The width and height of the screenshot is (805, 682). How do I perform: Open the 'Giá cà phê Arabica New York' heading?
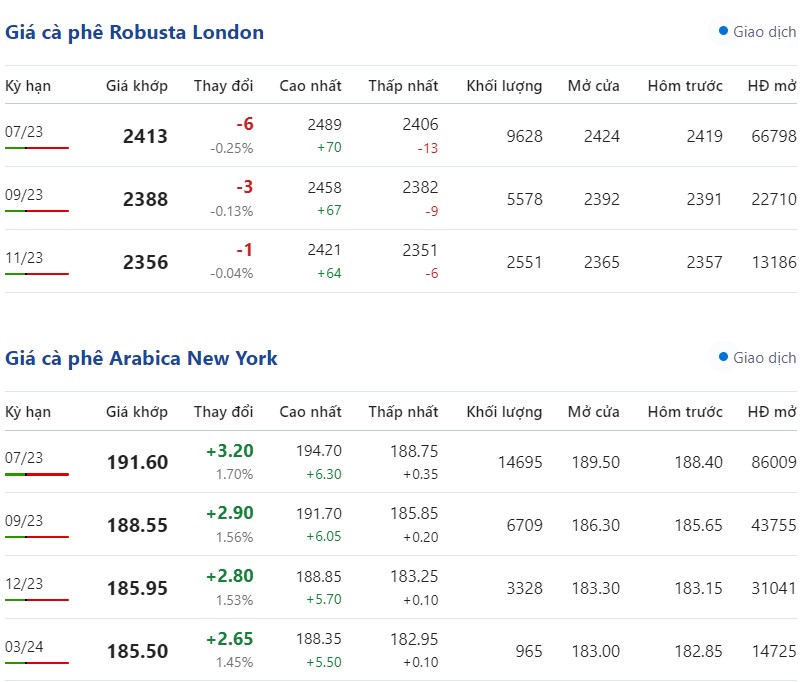pos(141,358)
